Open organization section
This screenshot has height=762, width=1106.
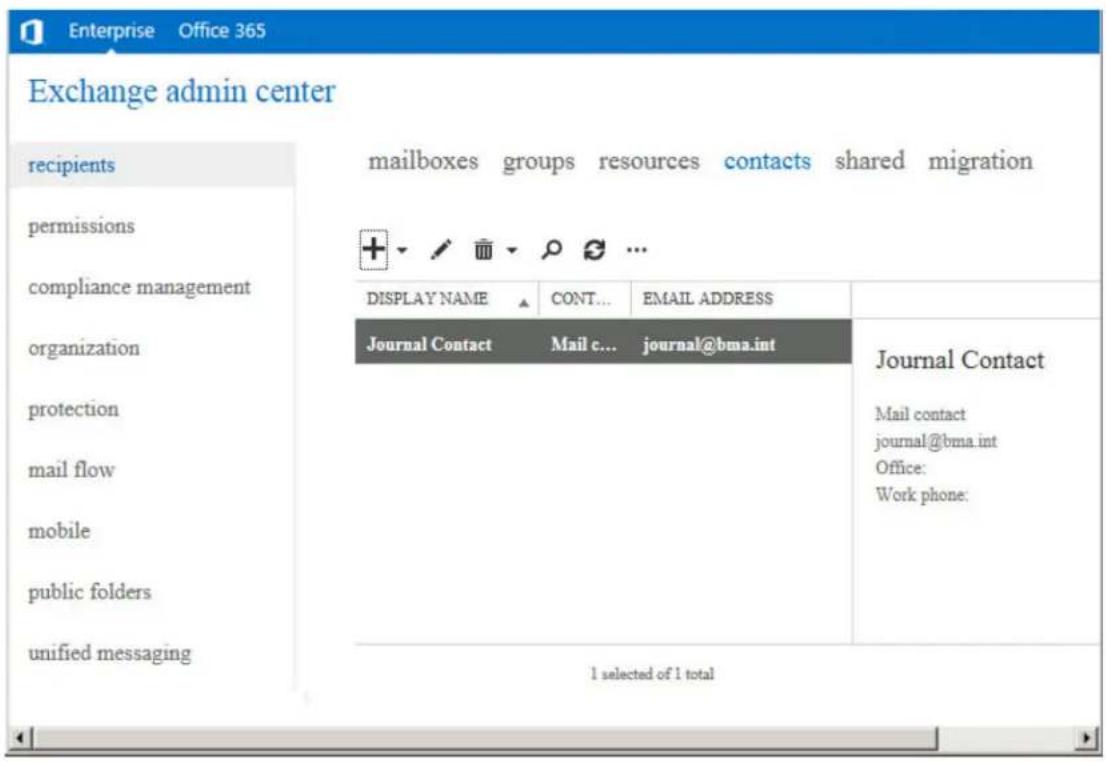(84, 349)
